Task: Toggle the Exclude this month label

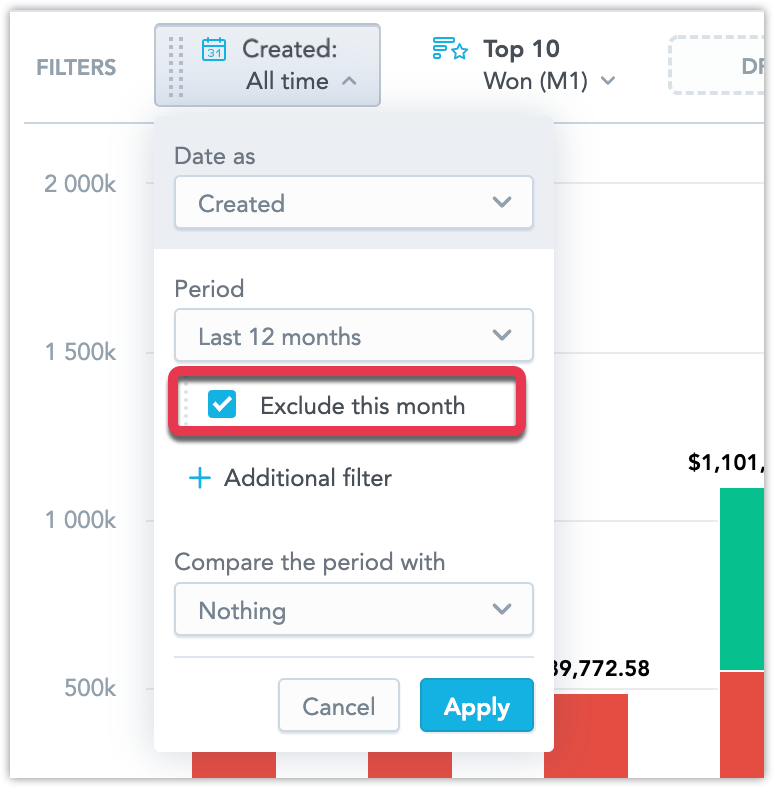Action: click(362, 406)
